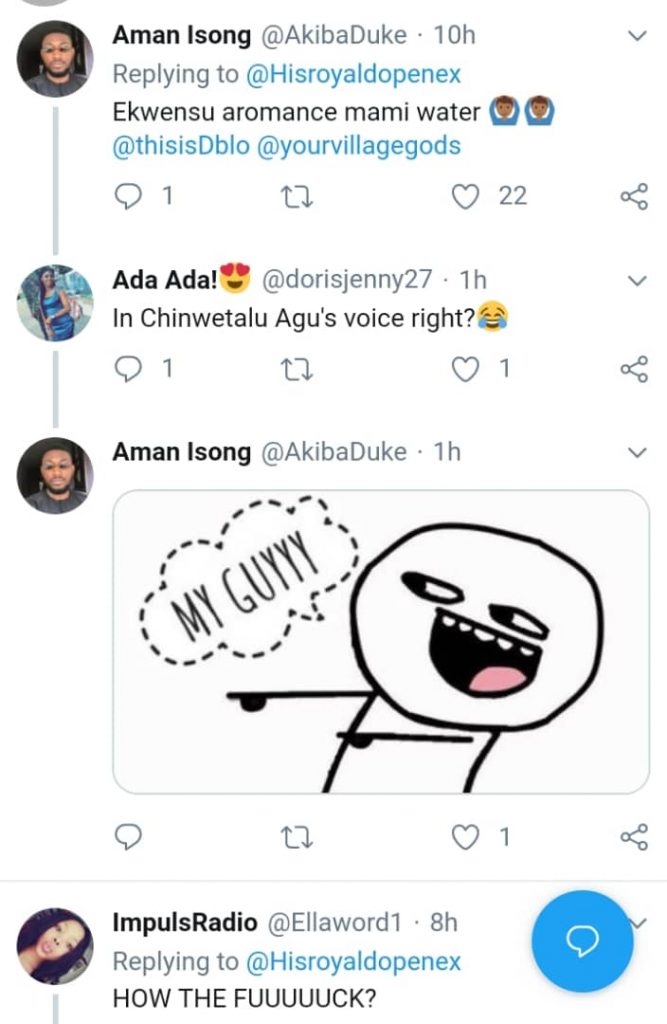View ImpulsRadio's profile picture
This screenshot has width=667, height=1024.
pyautogui.click(x=55, y=945)
